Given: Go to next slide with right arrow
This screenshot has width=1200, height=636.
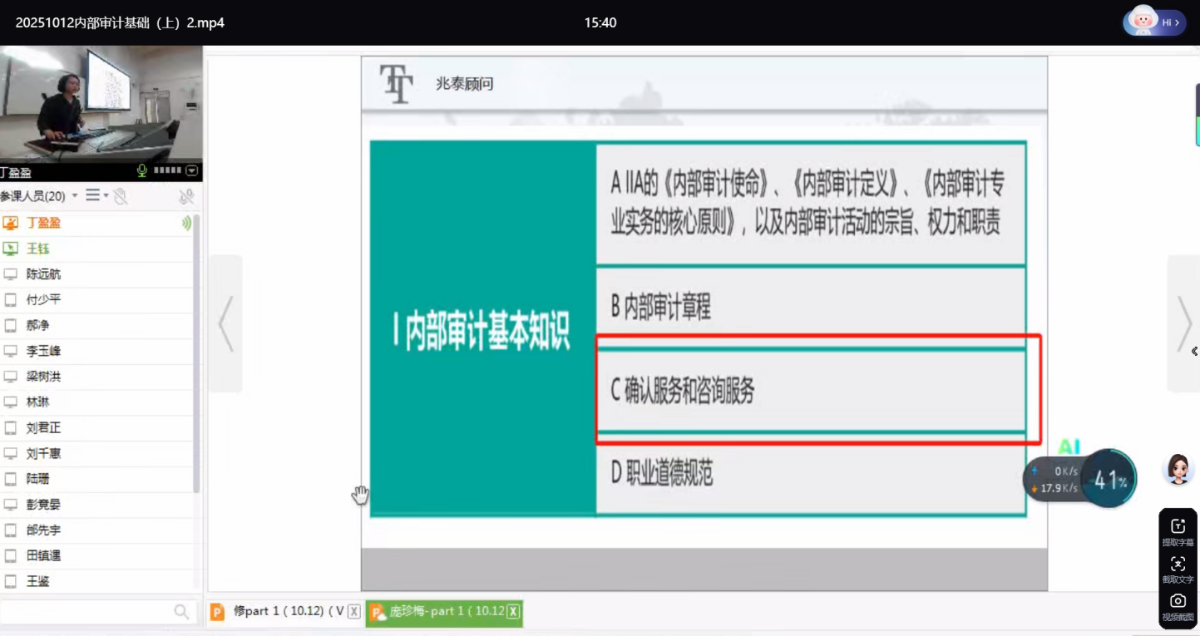Looking at the screenshot, I should tap(1184, 323).
